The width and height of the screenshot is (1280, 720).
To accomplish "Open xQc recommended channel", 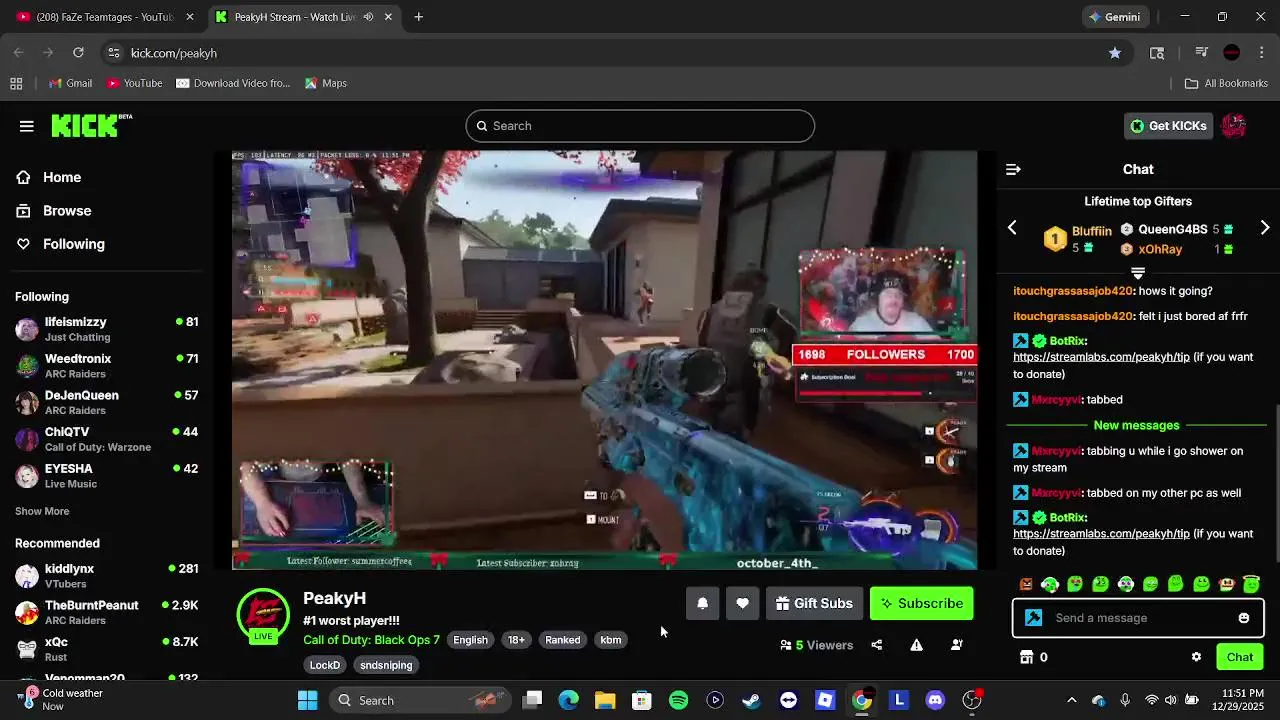I will 106,649.
